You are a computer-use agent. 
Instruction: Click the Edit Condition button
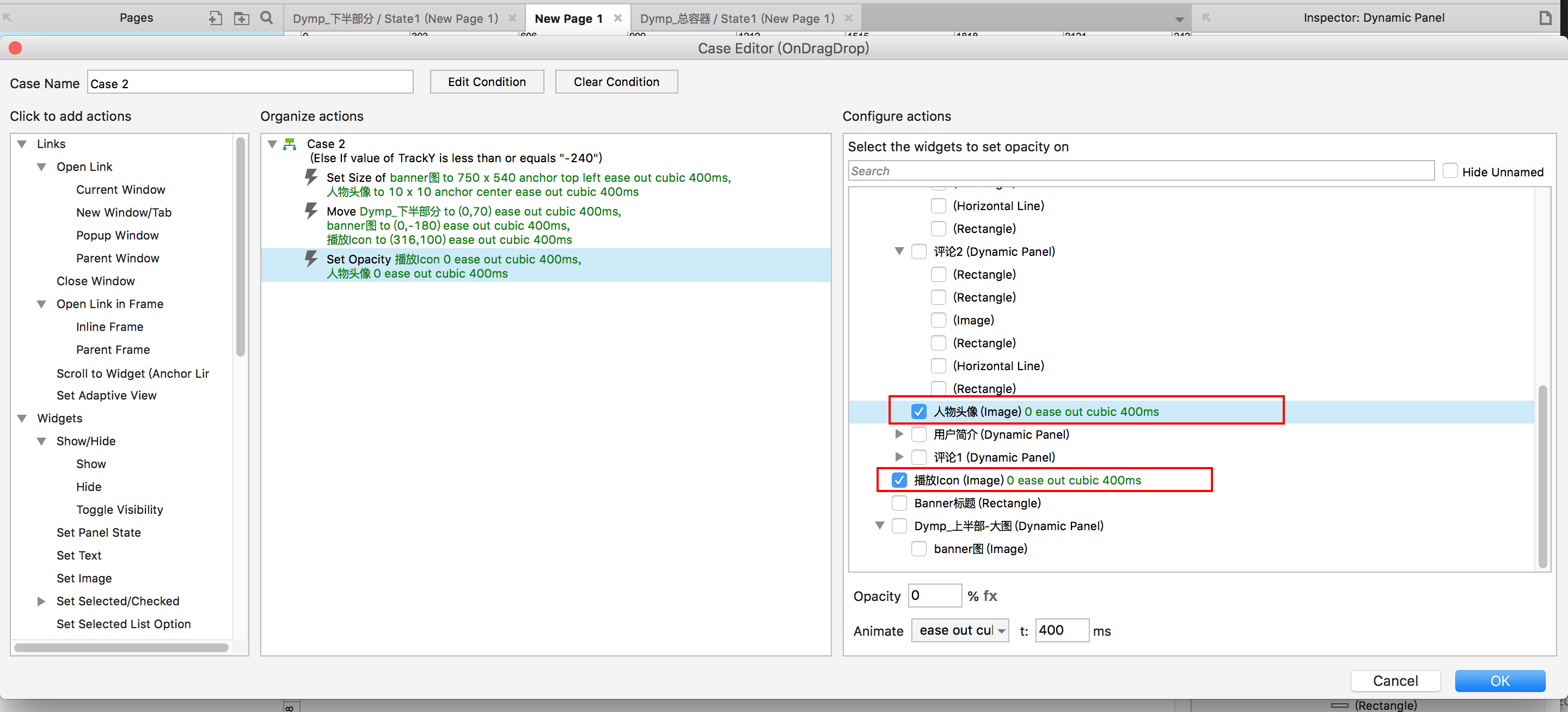(486, 82)
